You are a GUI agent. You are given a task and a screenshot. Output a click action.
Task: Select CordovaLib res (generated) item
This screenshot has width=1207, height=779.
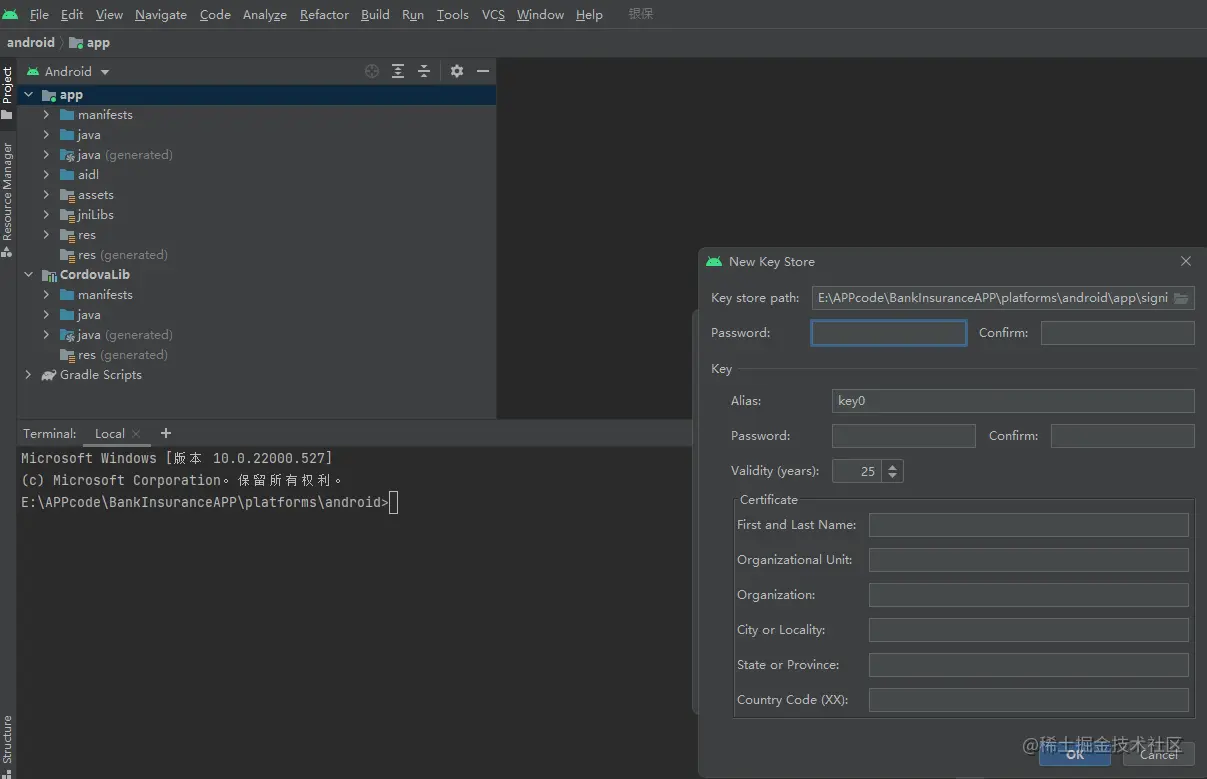click(113, 355)
